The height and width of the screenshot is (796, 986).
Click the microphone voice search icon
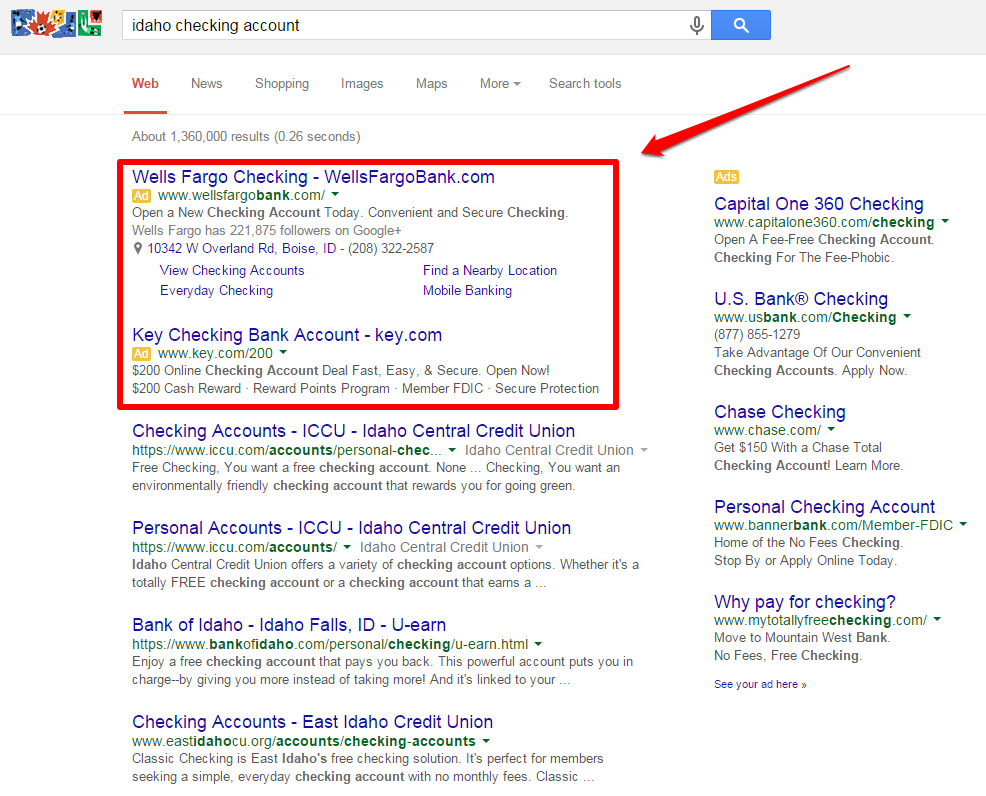pyautogui.click(x=696, y=25)
